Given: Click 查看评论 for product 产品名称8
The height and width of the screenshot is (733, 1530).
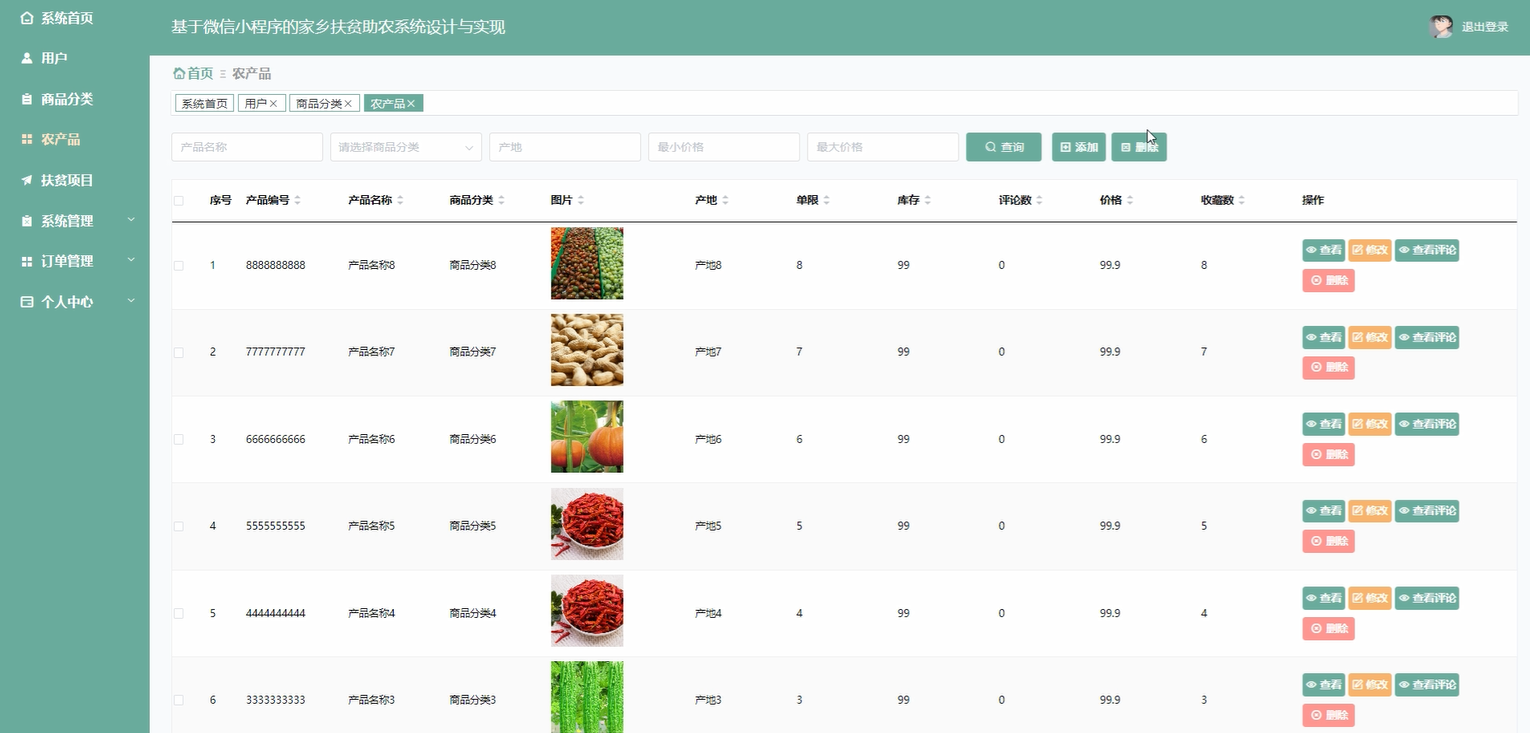Looking at the screenshot, I should click(1427, 250).
